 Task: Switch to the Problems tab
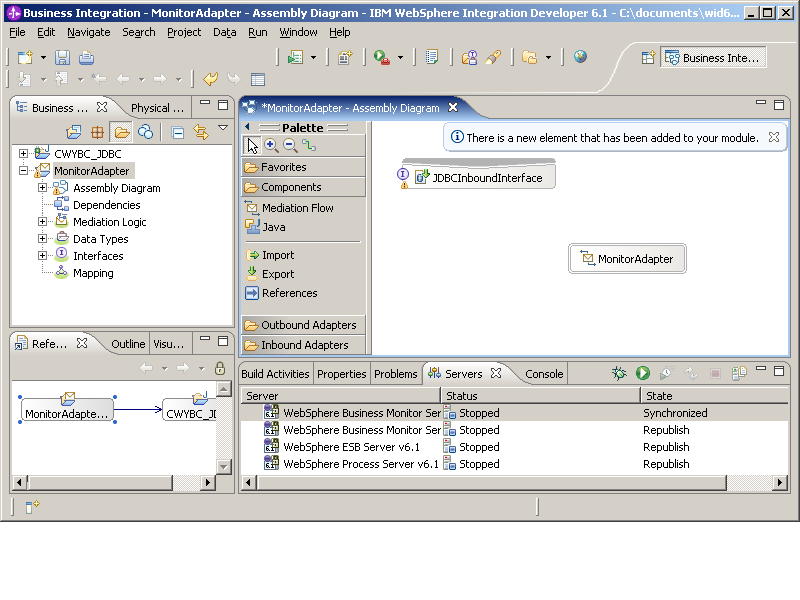395,374
